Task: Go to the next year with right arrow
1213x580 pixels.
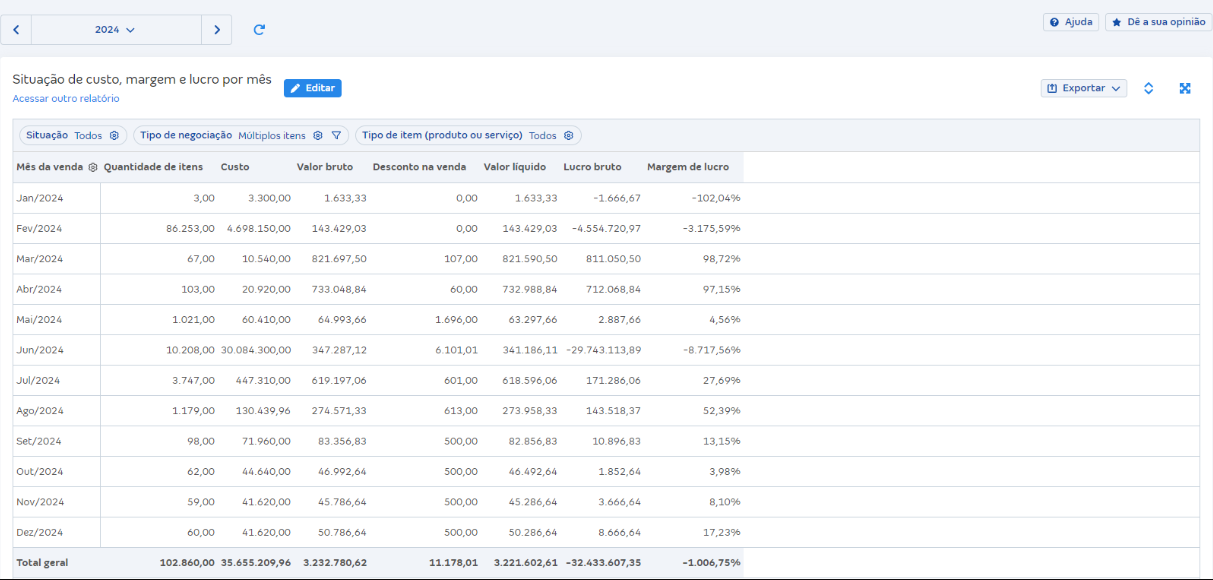Action: tap(217, 30)
